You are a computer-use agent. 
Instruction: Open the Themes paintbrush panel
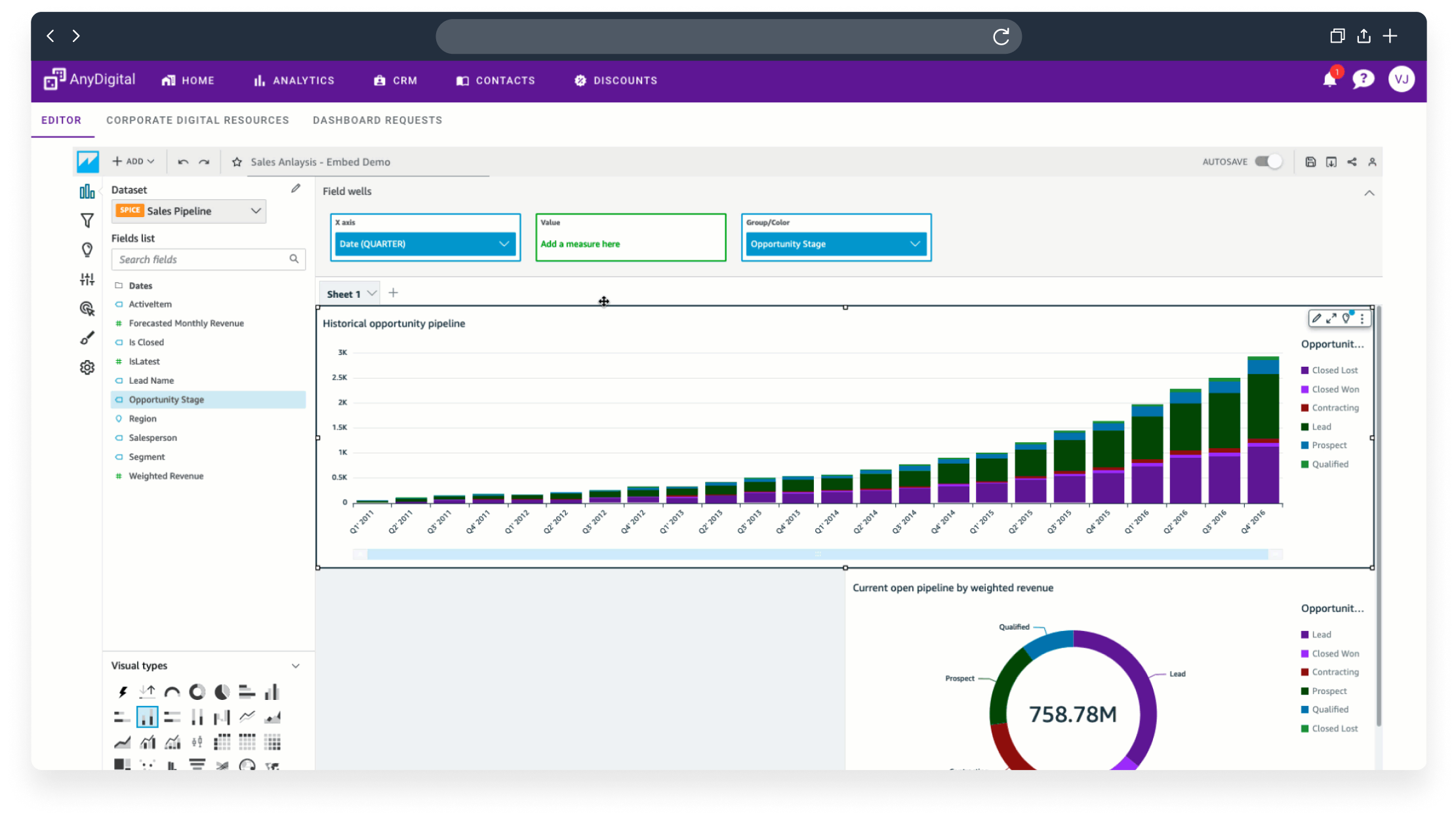[x=87, y=338]
